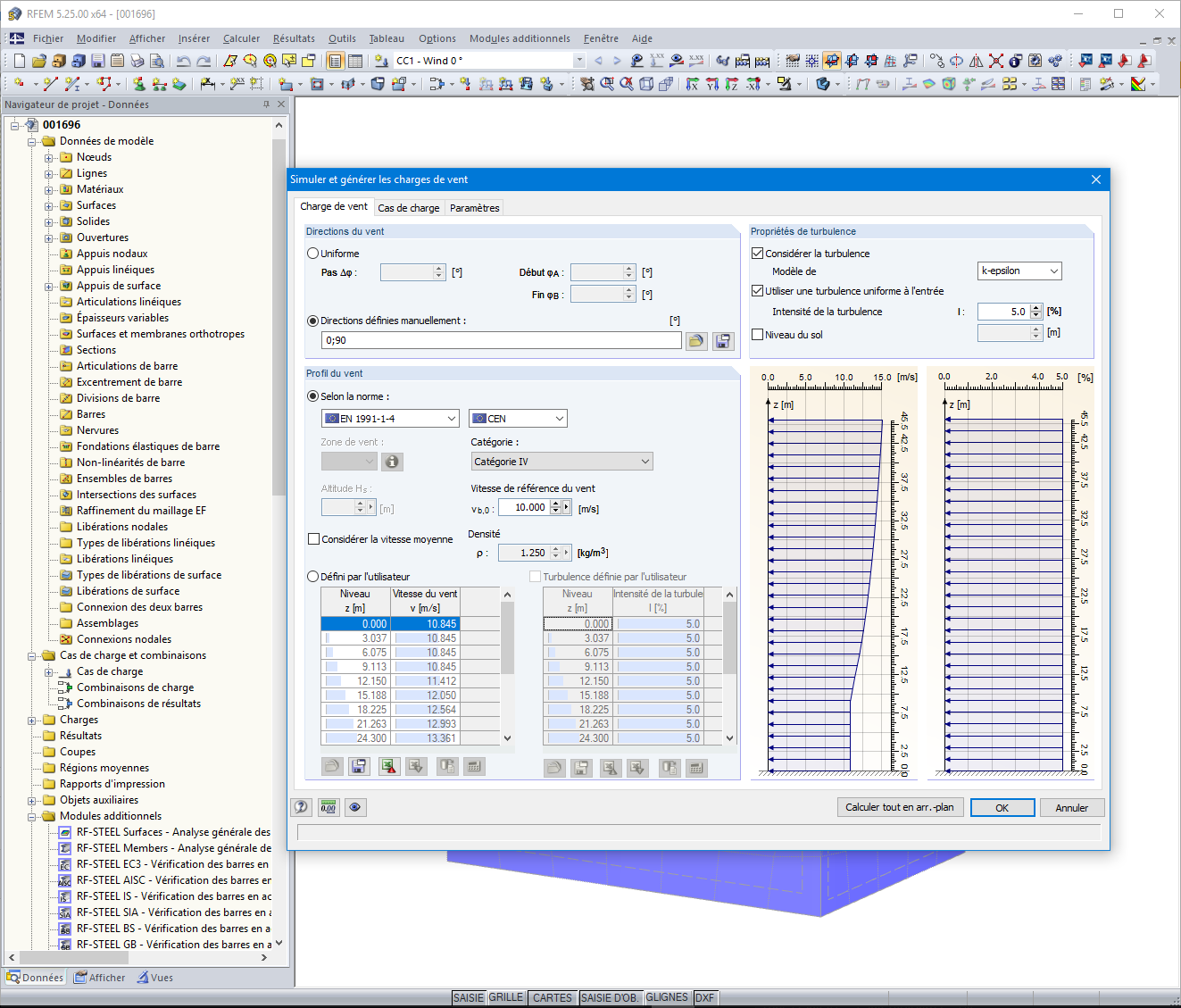
Task: Click Calculer tout en arr.-plan button
Action: [x=900, y=807]
